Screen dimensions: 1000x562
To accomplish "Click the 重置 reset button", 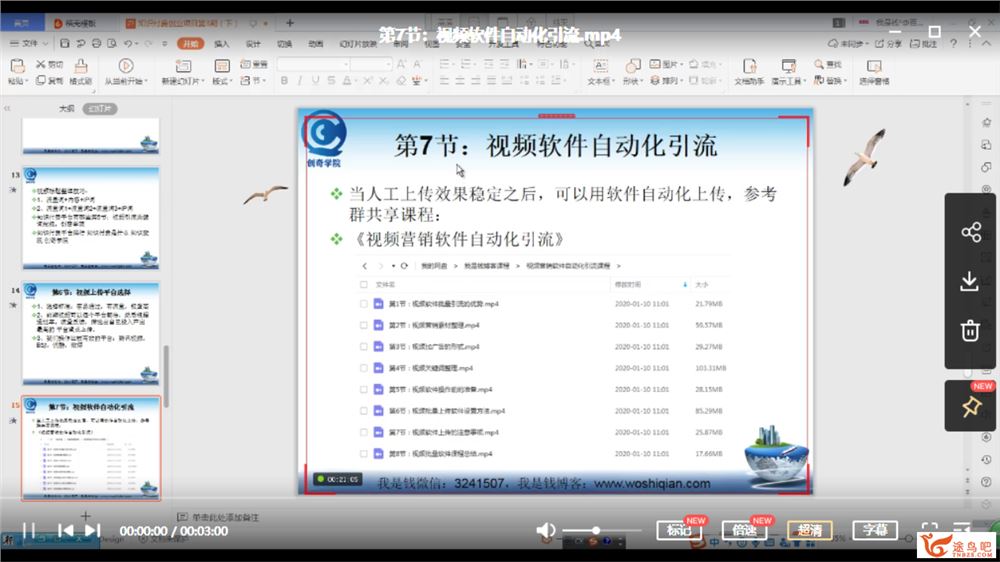I will pos(254,64).
